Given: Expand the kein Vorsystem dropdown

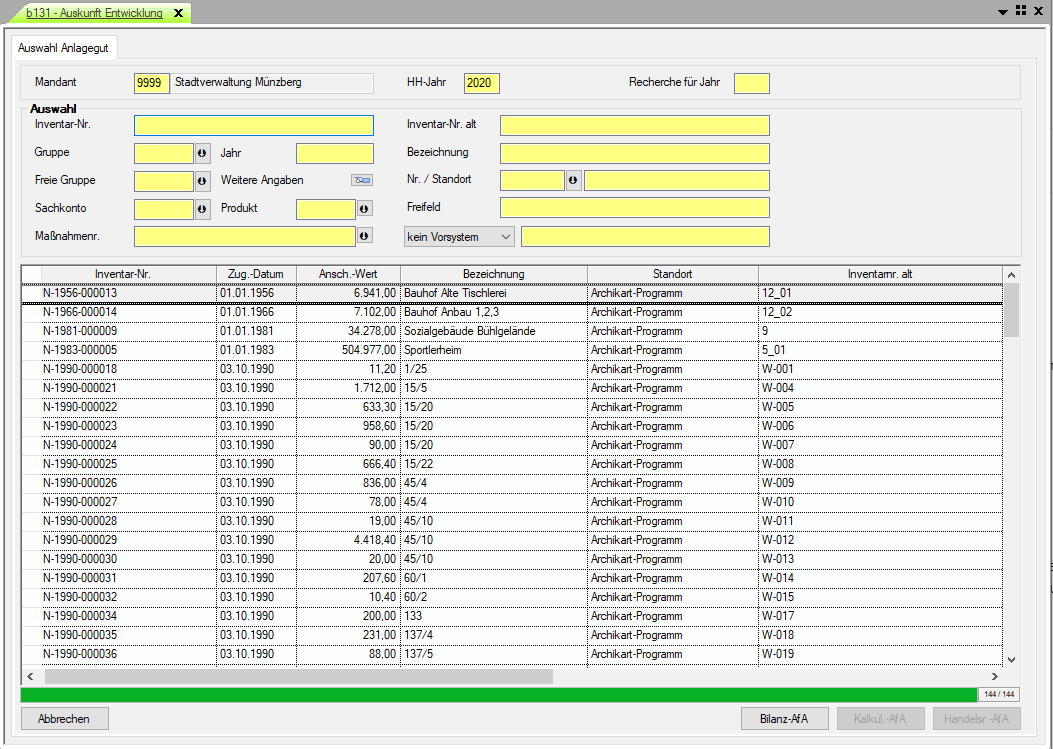Looking at the screenshot, I should point(505,237).
